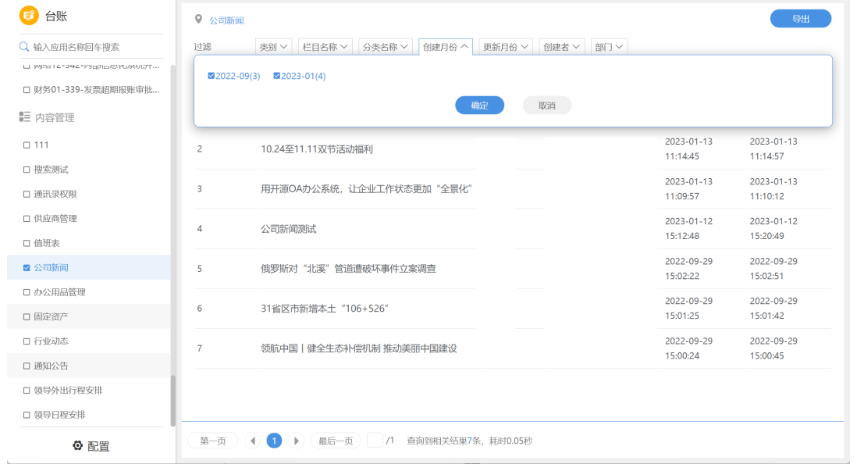856x468 pixels.
Task: Tick the 111 application checkbox
Action: pyautogui.click(x=26, y=145)
